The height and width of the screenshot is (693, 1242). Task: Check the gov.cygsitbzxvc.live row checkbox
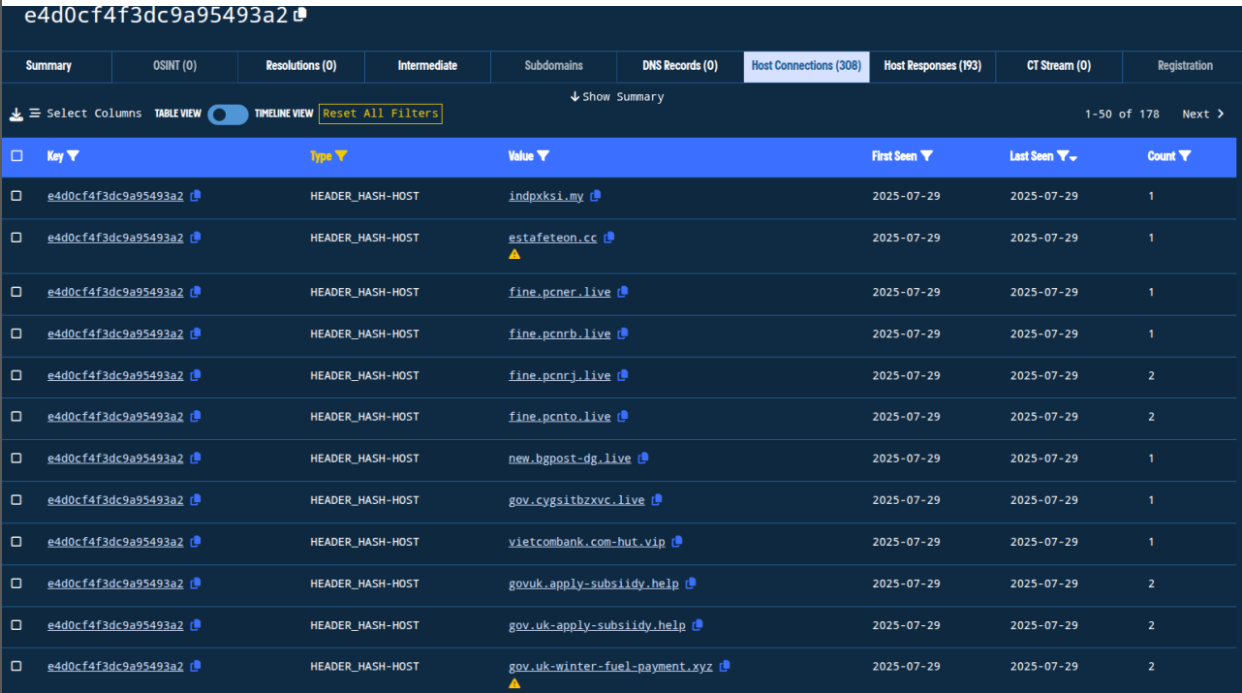tap(16, 500)
